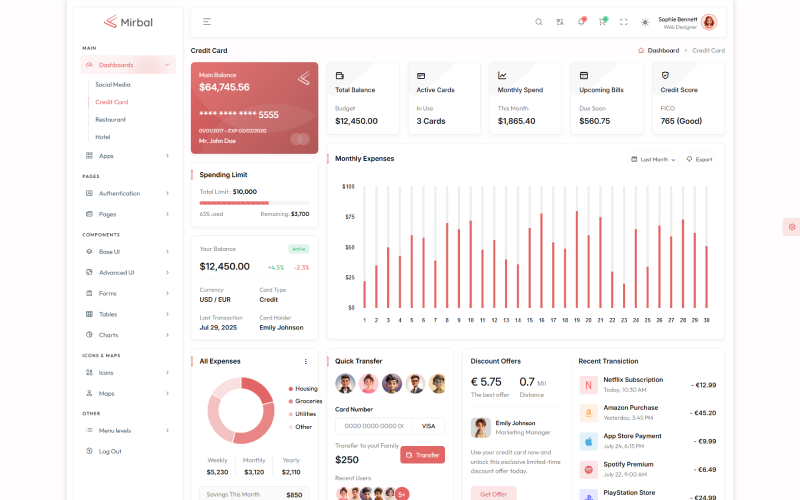Open the language translation icon
The width and height of the screenshot is (800, 500).
pos(560,21)
